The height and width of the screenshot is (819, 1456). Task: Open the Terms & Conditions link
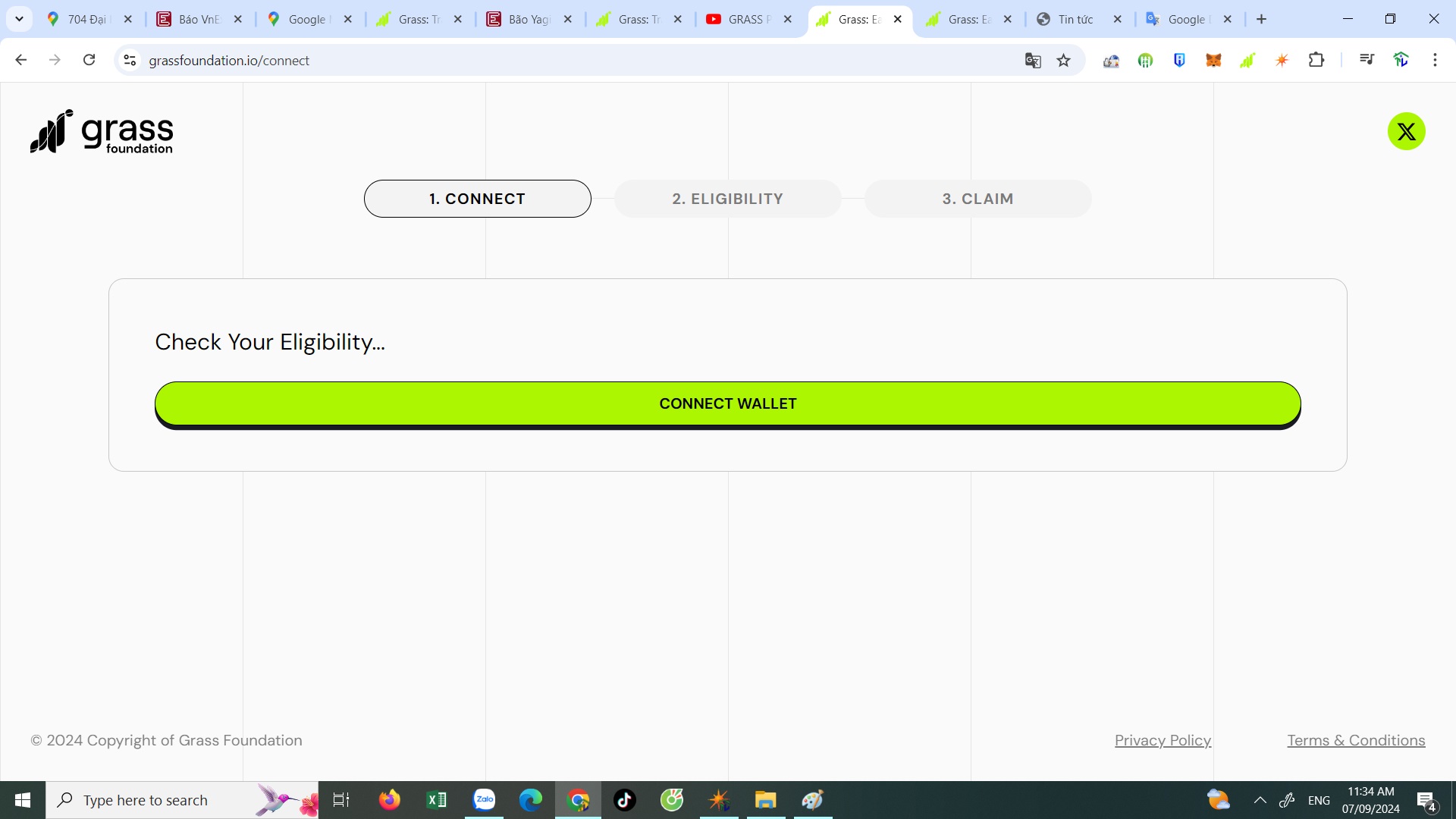pos(1356,740)
